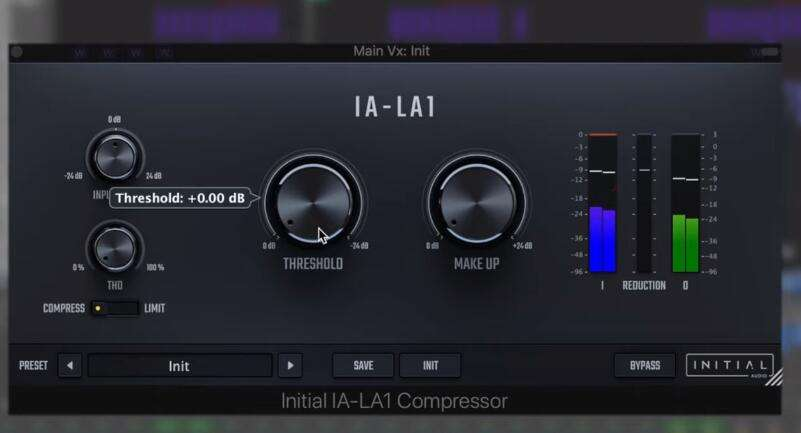Toggle the Compress/Limit mode switch
Screen dimensions: 801x433
(114, 308)
